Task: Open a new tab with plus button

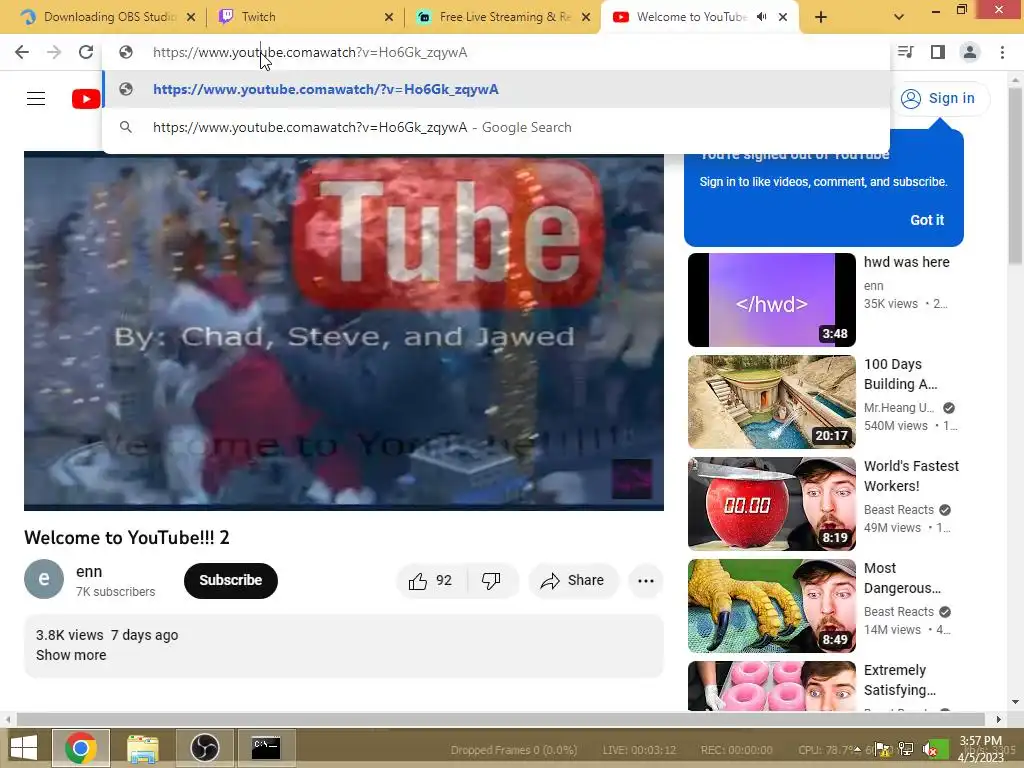Action: (x=821, y=18)
